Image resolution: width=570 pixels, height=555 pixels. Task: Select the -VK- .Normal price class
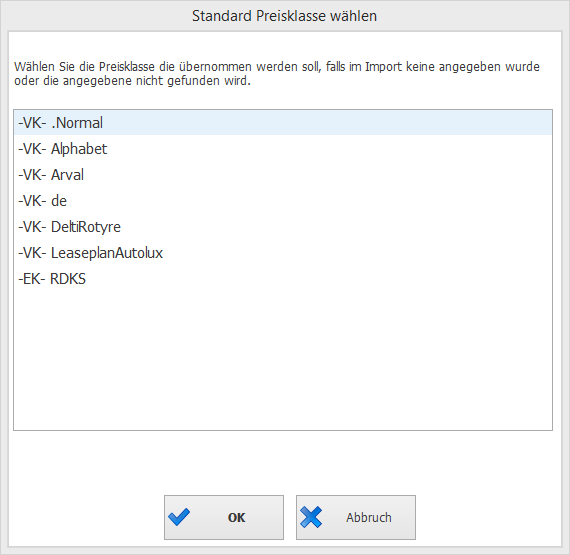(x=283, y=123)
